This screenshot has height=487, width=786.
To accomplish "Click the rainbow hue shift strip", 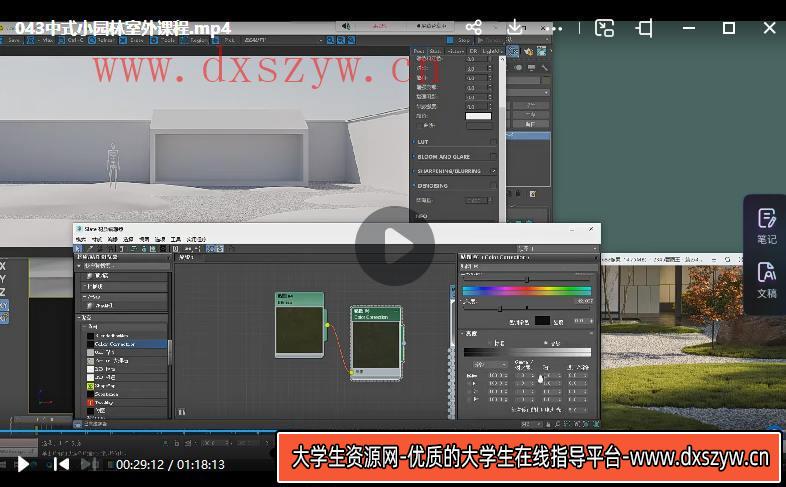I will tap(526, 290).
